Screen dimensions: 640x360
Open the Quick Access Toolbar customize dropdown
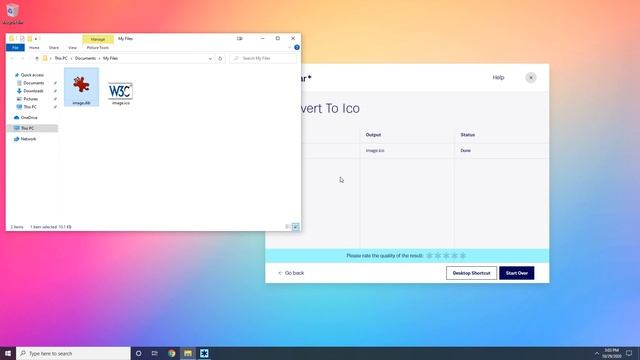click(x=36, y=39)
